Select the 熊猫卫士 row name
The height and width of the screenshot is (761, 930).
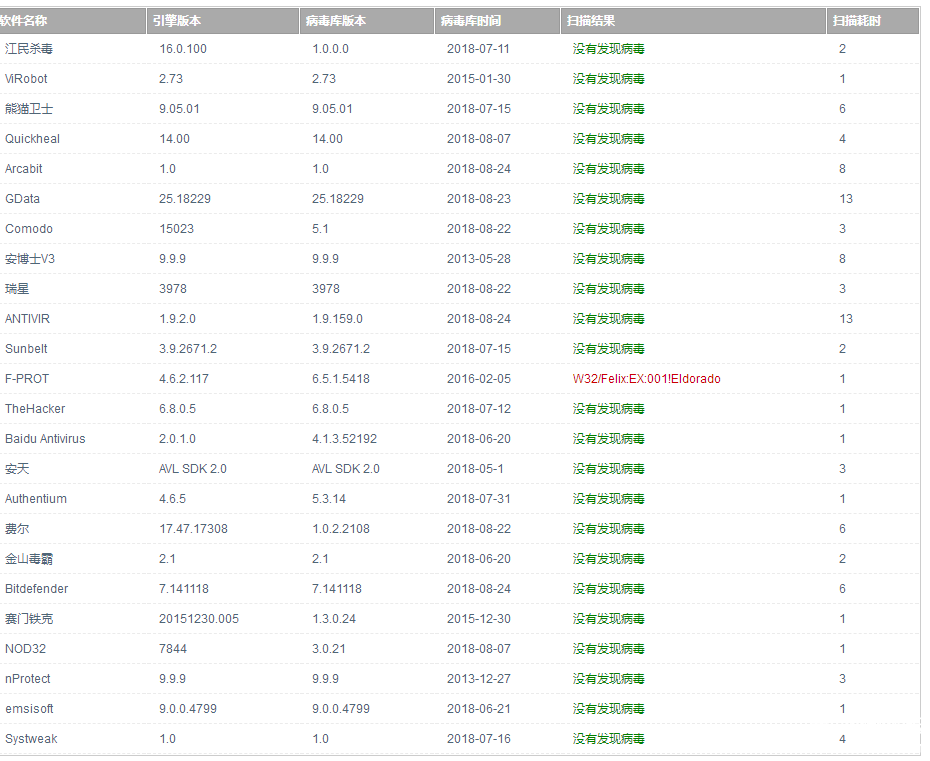(x=29, y=109)
